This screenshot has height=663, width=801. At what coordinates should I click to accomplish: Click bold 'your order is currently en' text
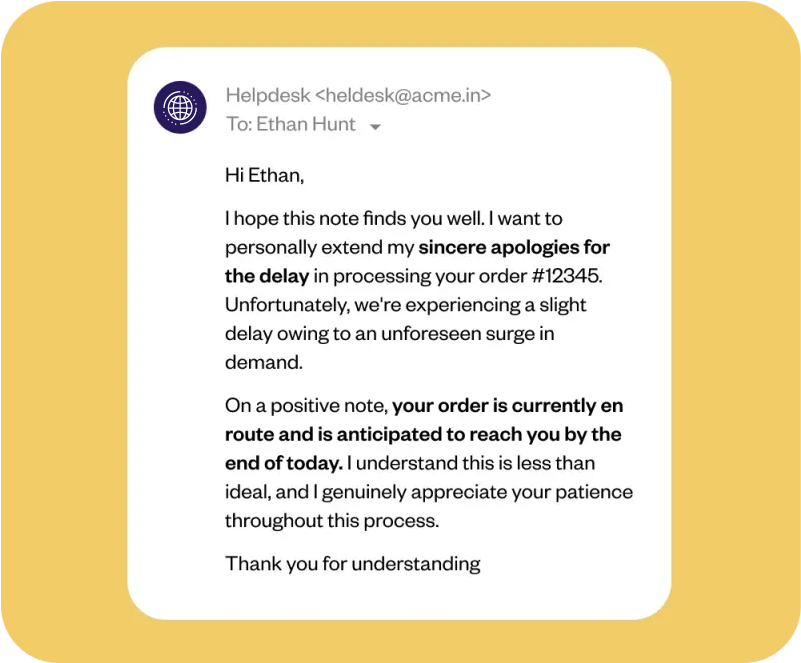point(508,406)
